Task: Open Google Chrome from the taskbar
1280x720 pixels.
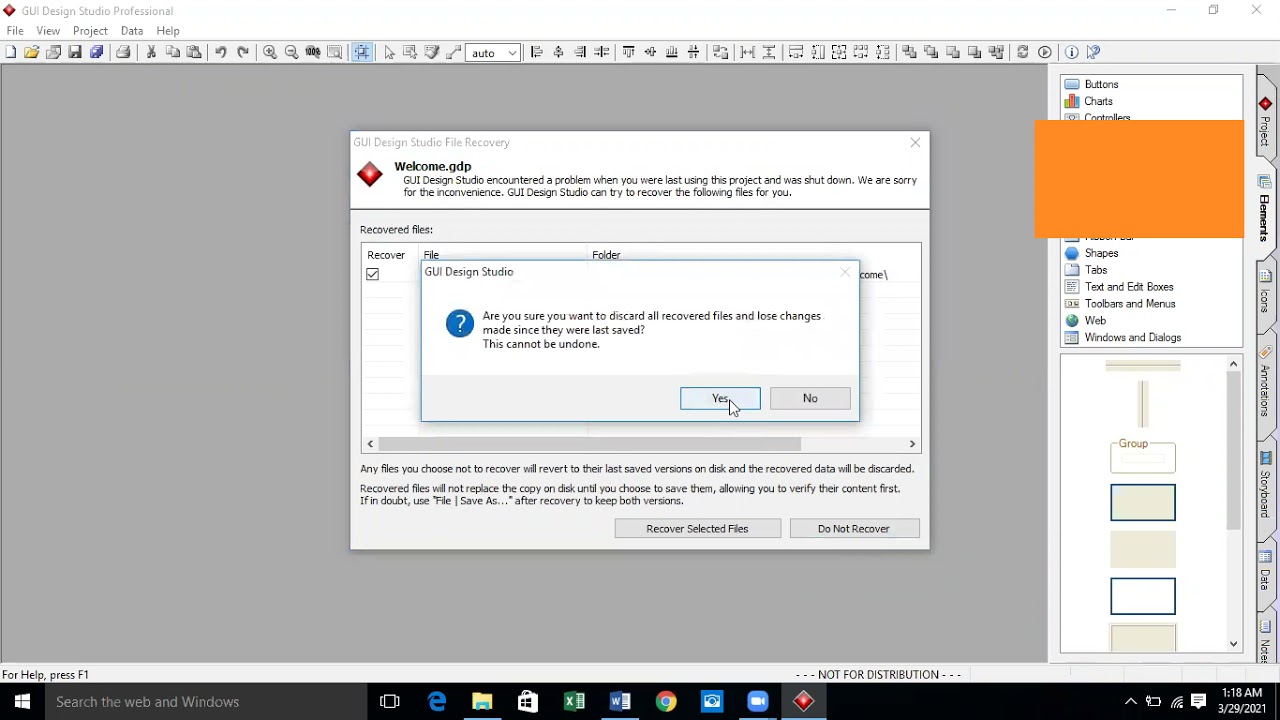Action: [666, 702]
